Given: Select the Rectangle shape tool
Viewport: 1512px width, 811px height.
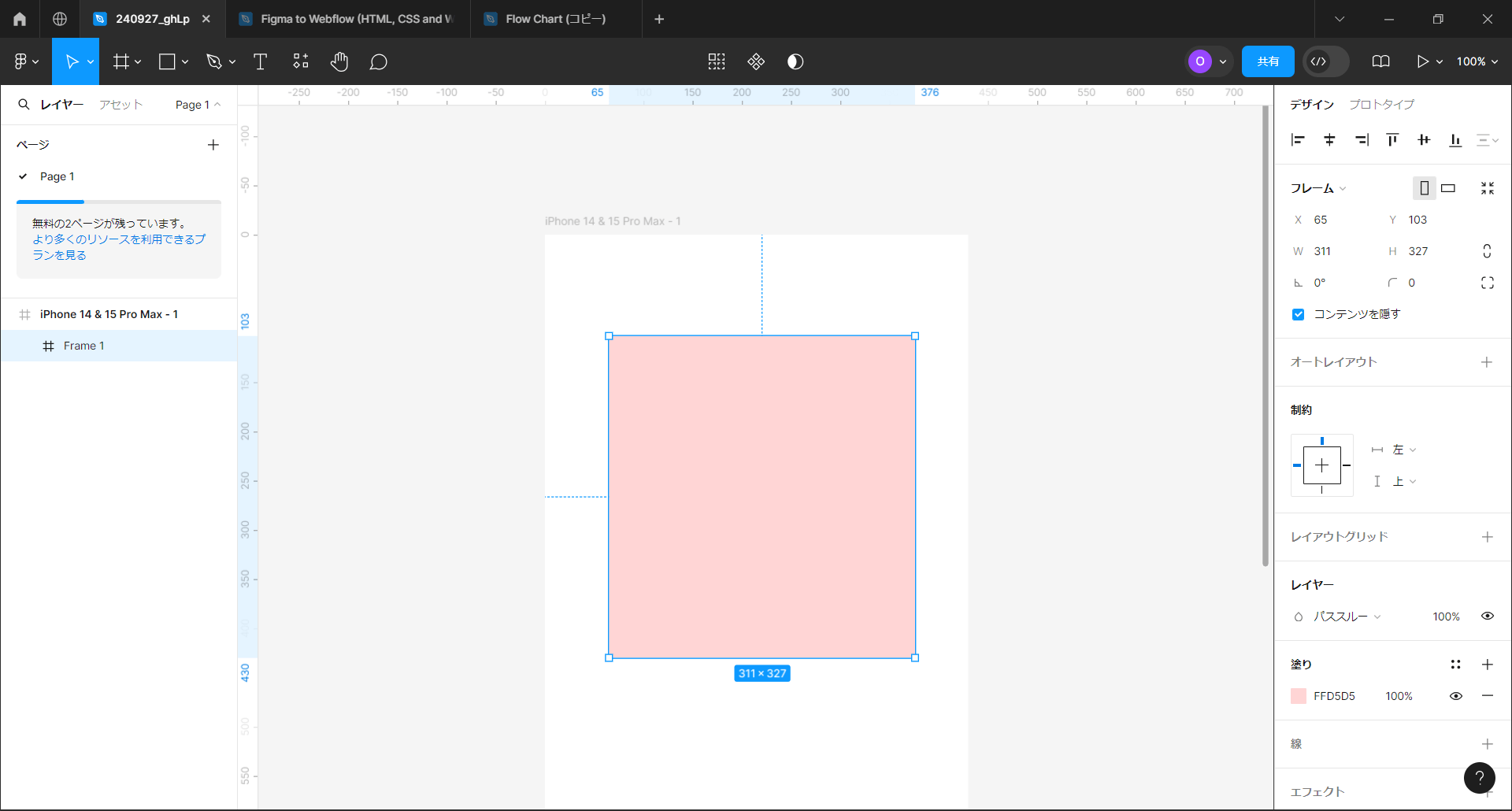Looking at the screenshot, I should [167, 61].
